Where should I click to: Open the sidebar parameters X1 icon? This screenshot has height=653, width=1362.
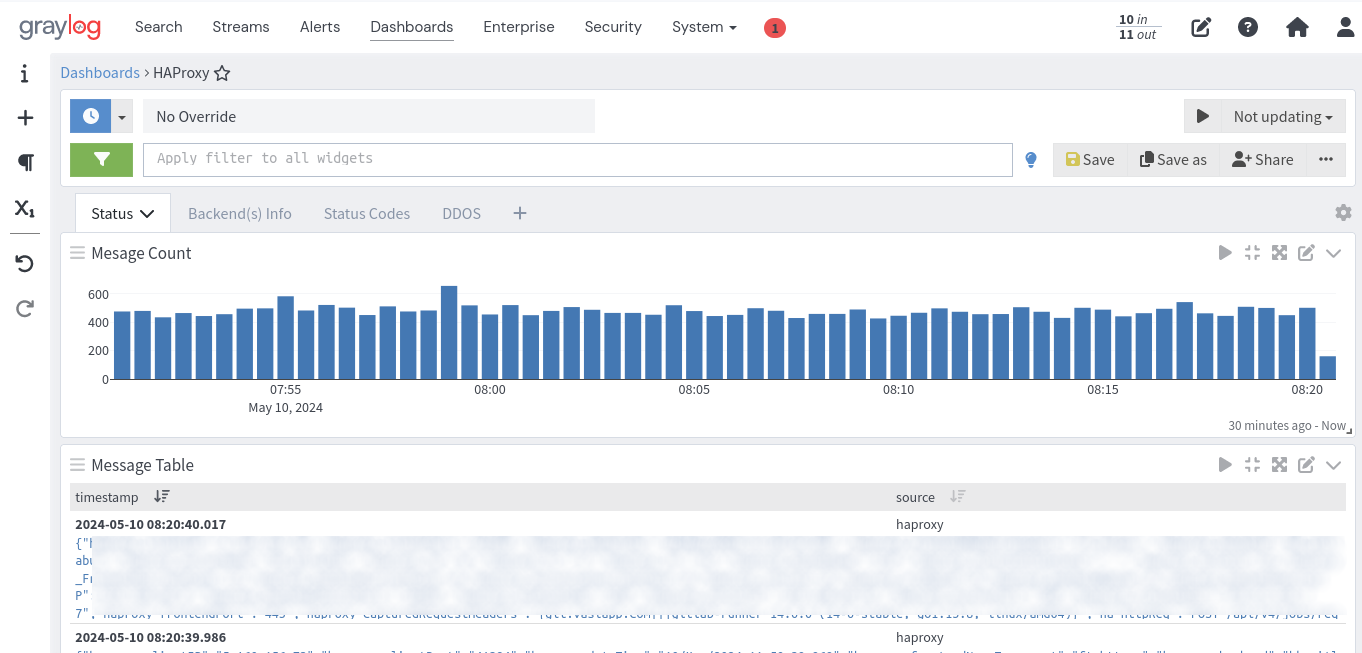[25, 208]
